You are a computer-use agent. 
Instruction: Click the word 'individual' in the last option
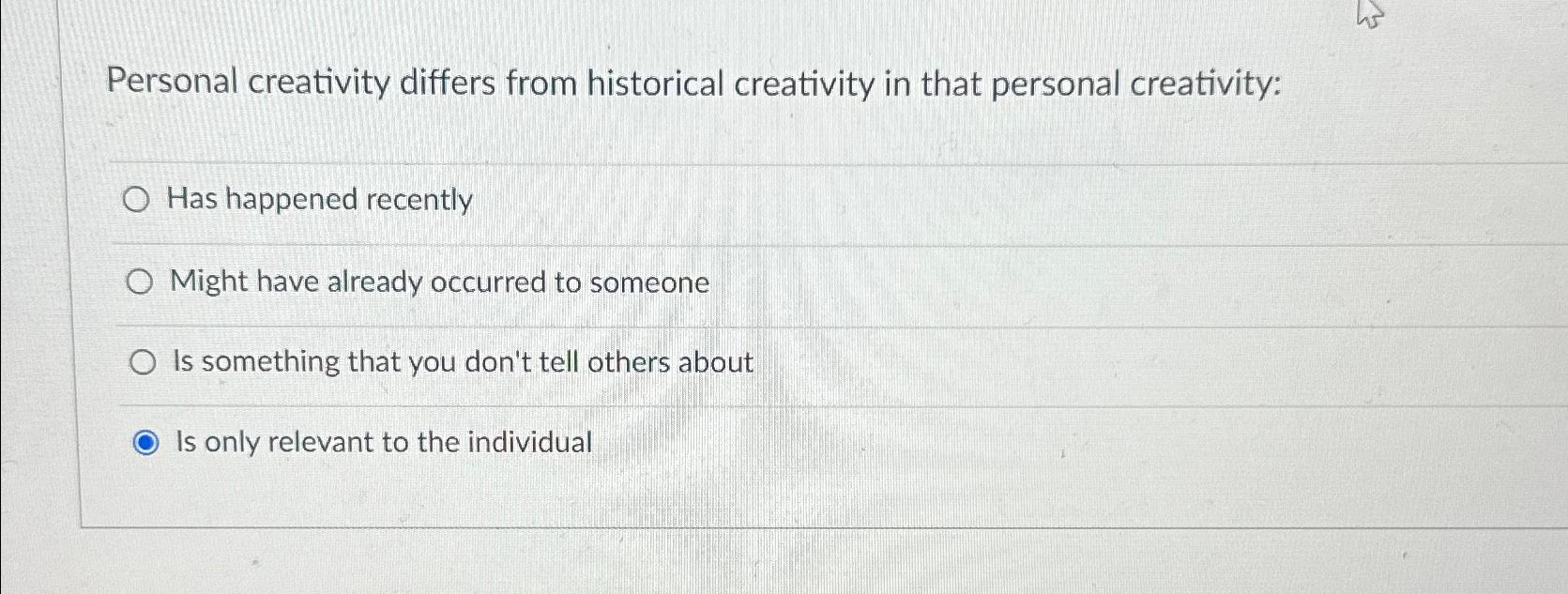pos(531,441)
